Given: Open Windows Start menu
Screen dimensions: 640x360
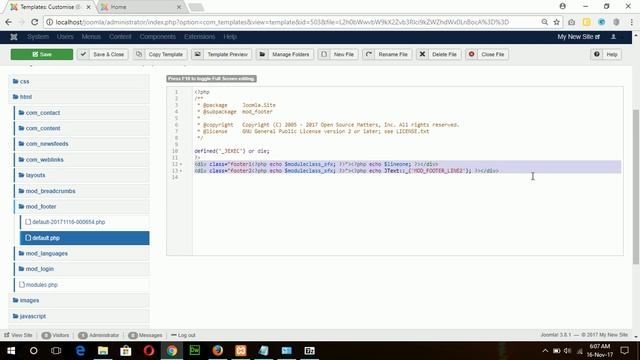Looking at the screenshot, I should click(x=11, y=351).
